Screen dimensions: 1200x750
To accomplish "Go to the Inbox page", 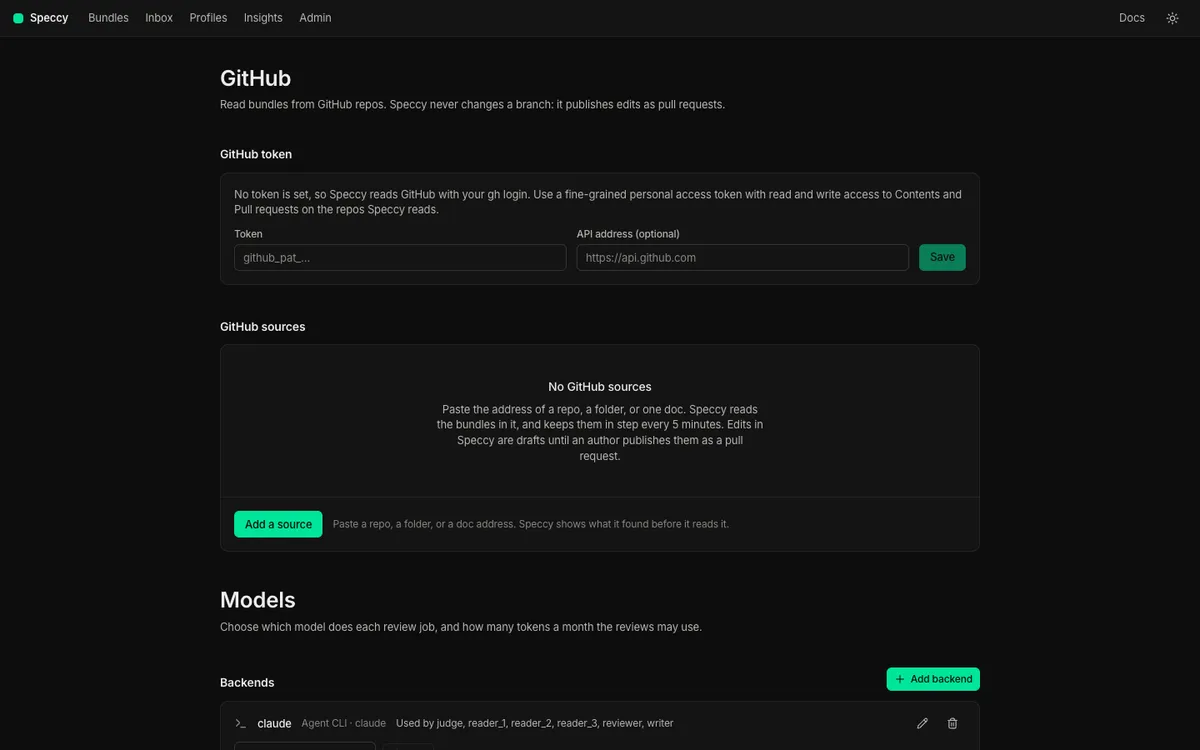I will (159, 18).
